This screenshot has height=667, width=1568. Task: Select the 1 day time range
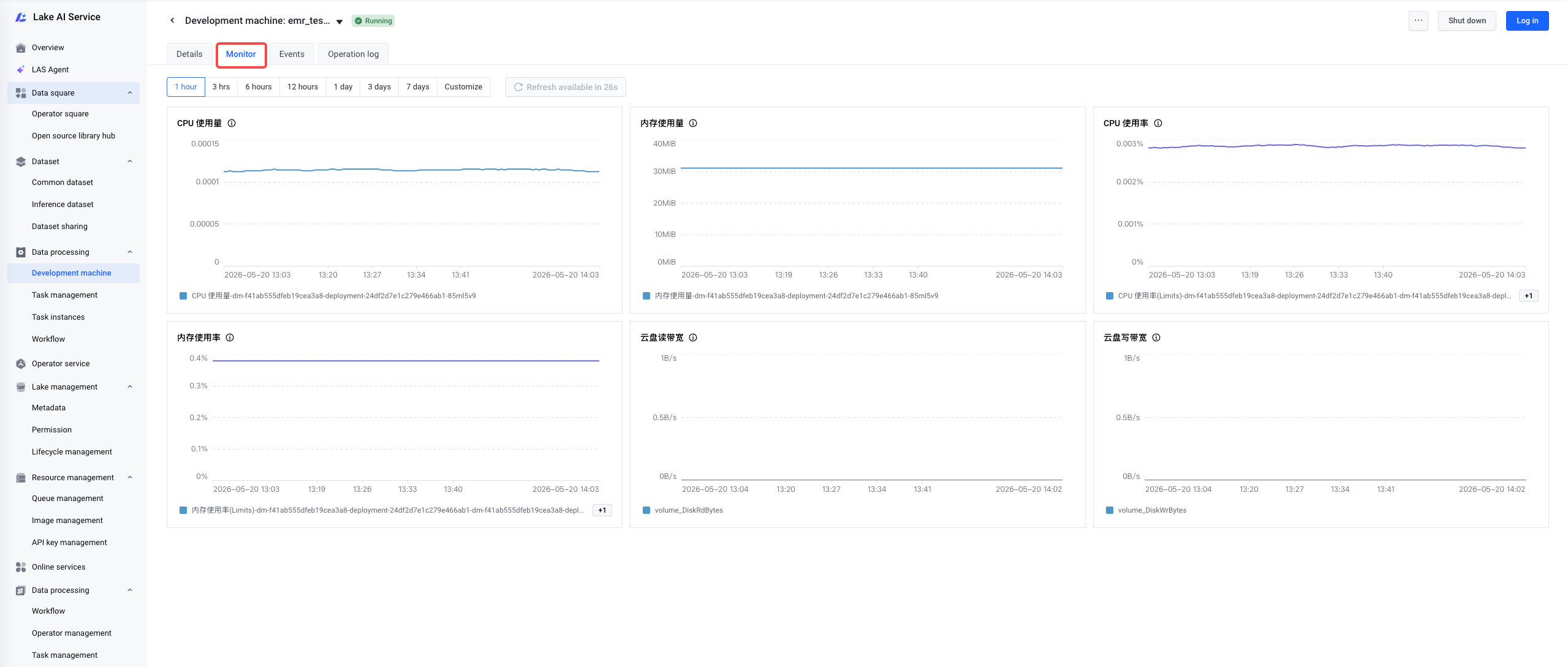coord(343,87)
